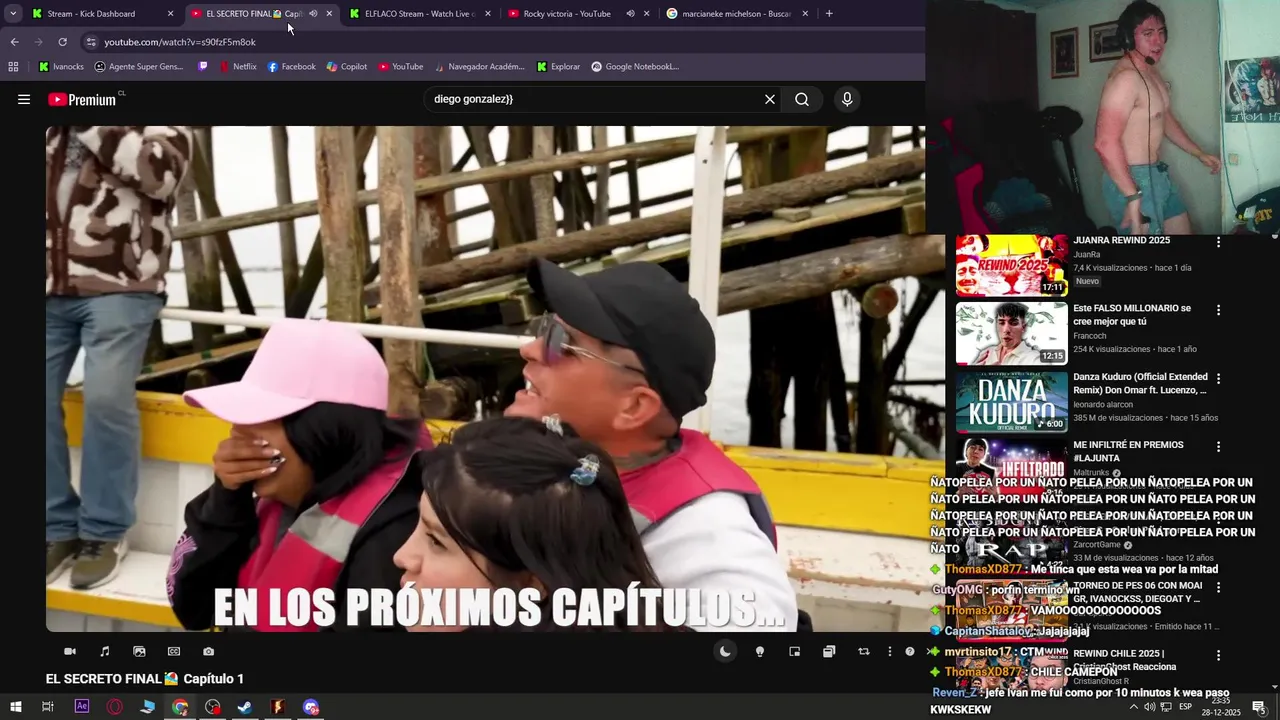This screenshot has width=1280, height=720.
Task: Open 'Navegador Académ...' bookmark
Action: (478, 67)
